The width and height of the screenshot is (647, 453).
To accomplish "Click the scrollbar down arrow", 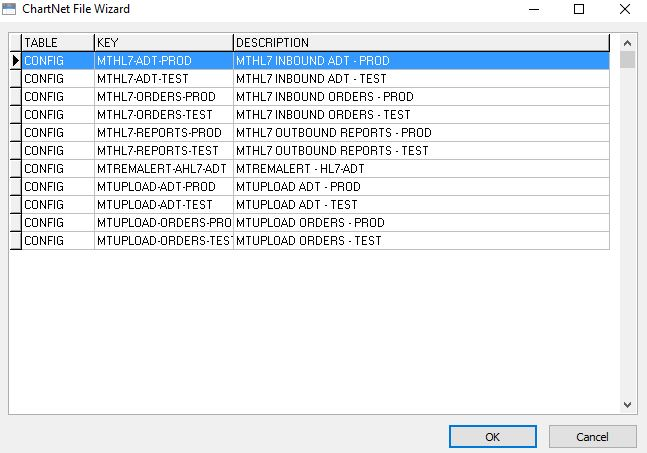I will click(x=628, y=405).
